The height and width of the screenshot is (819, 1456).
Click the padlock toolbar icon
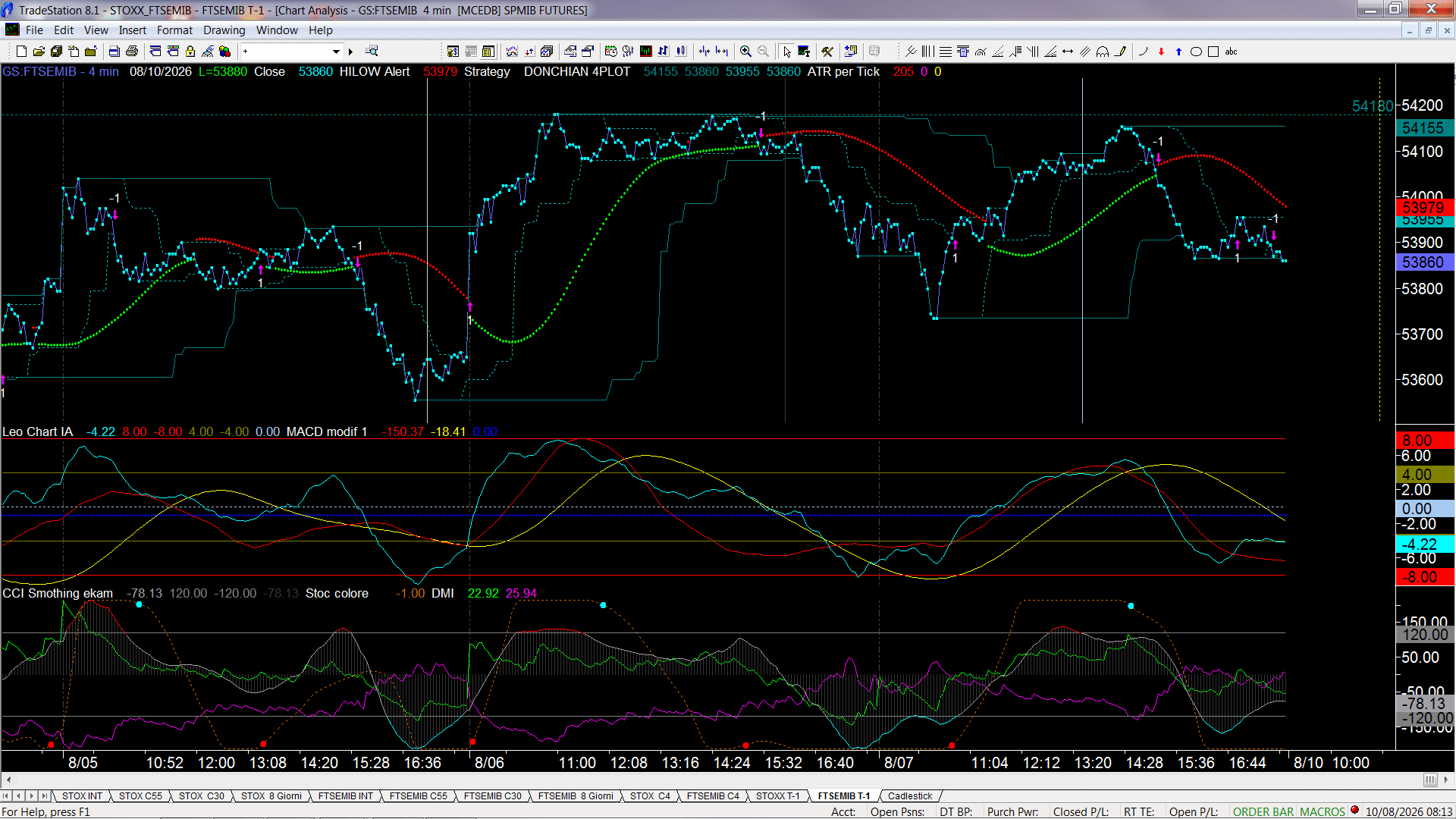pyautogui.click(x=190, y=52)
